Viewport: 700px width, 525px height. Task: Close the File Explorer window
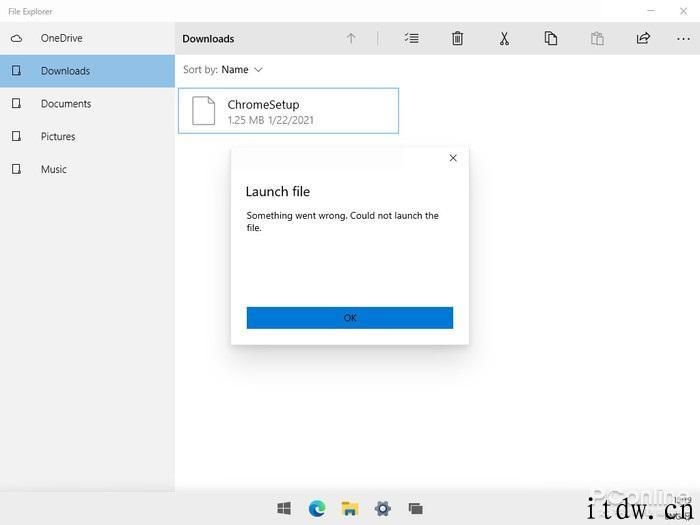click(683, 11)
